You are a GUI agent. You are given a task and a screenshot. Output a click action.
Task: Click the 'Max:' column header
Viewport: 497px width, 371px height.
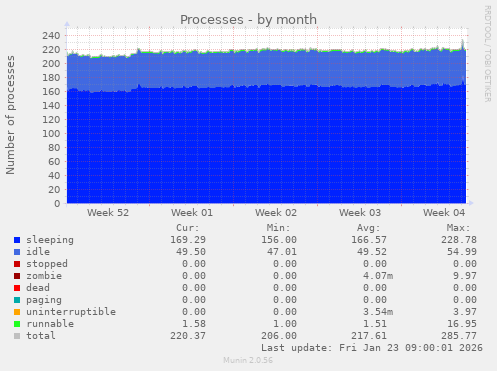[458, 228]
